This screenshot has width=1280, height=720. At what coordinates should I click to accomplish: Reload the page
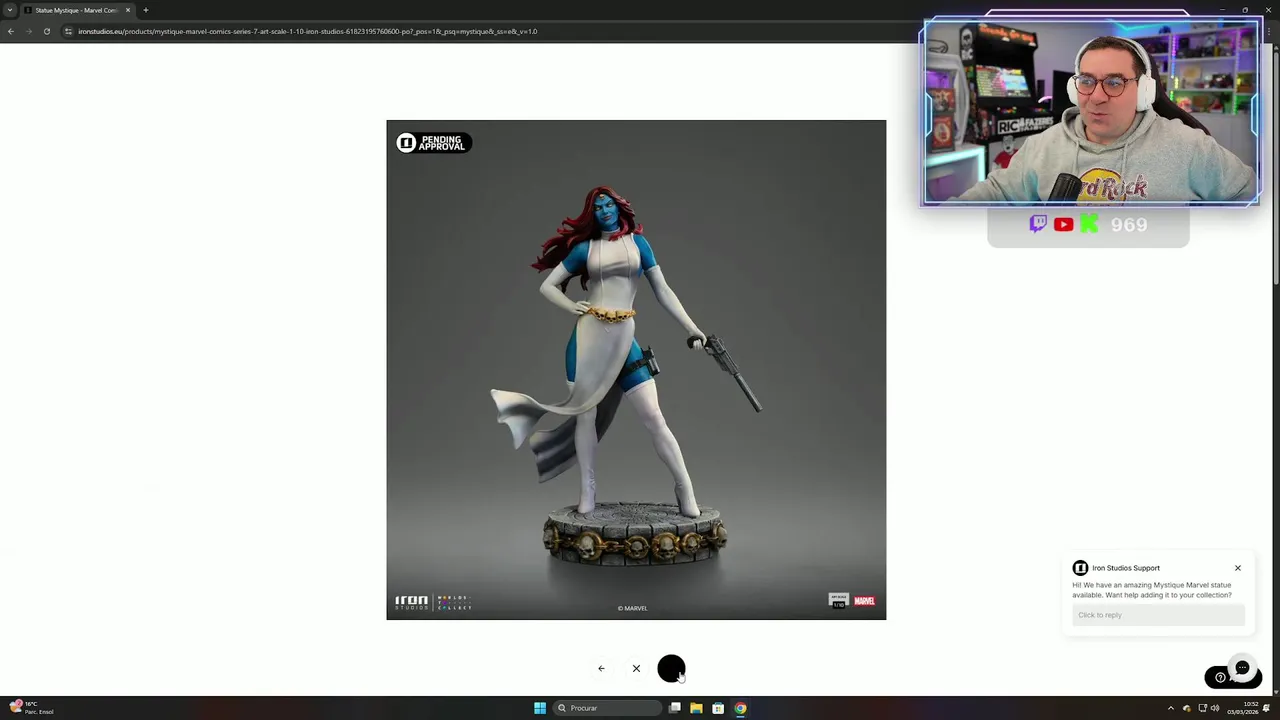(x=46, y=31)
